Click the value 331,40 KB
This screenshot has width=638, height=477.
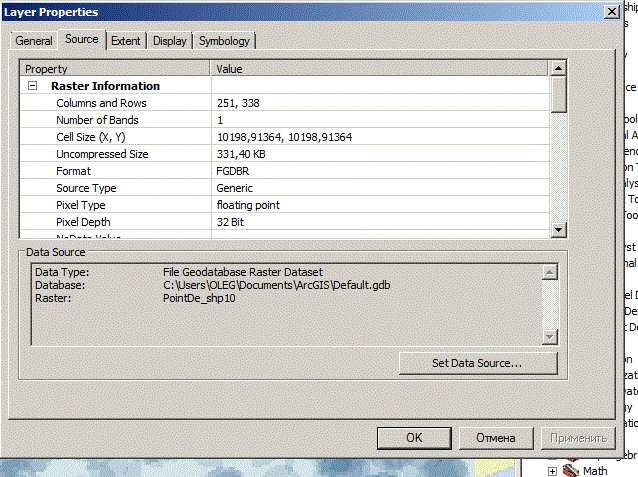pyautogui.click(x=241, y=154)
